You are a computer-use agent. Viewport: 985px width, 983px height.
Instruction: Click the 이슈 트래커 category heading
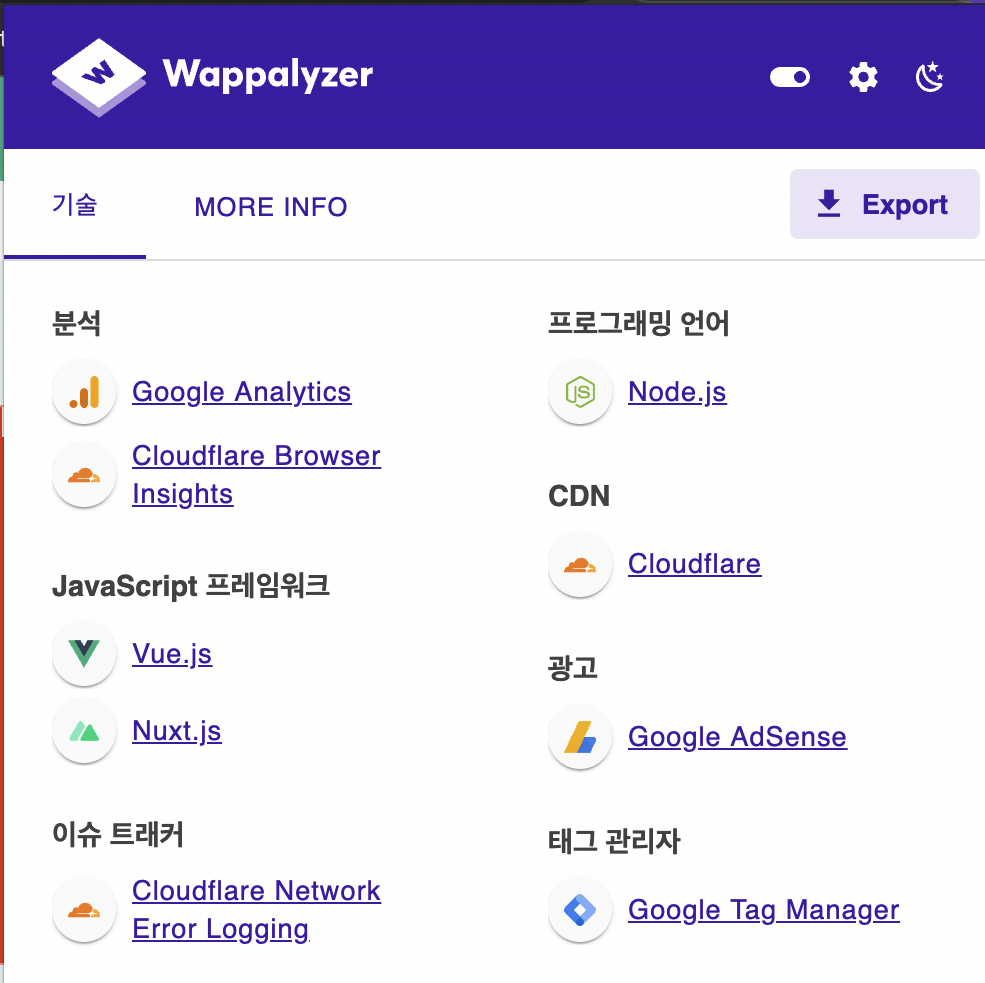(117, 834)
